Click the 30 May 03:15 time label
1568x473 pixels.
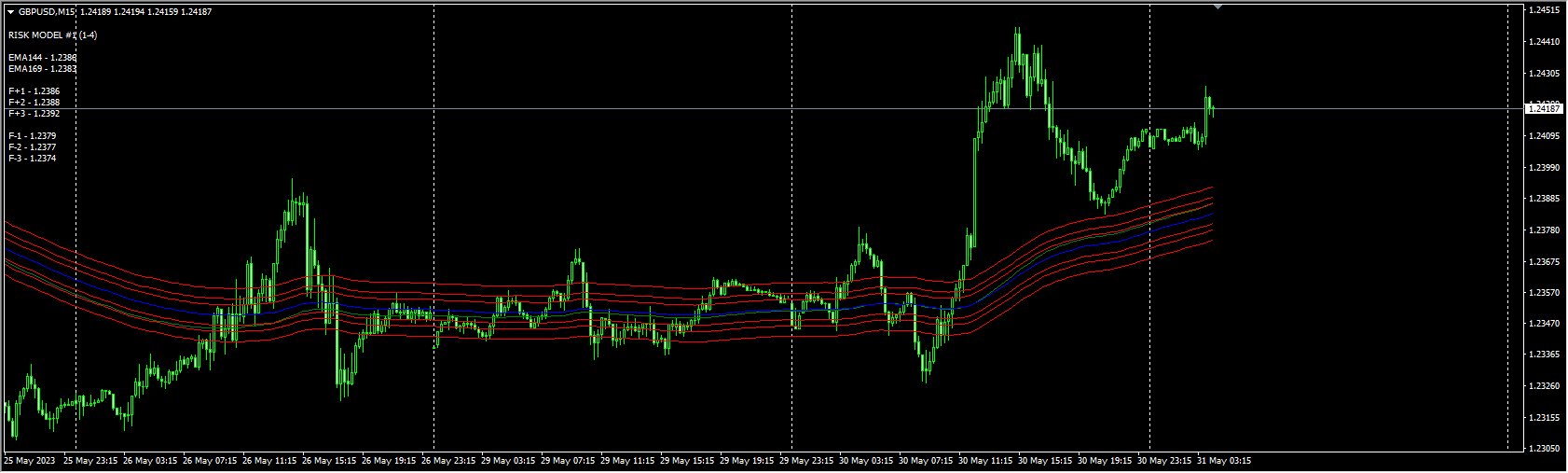866,461
